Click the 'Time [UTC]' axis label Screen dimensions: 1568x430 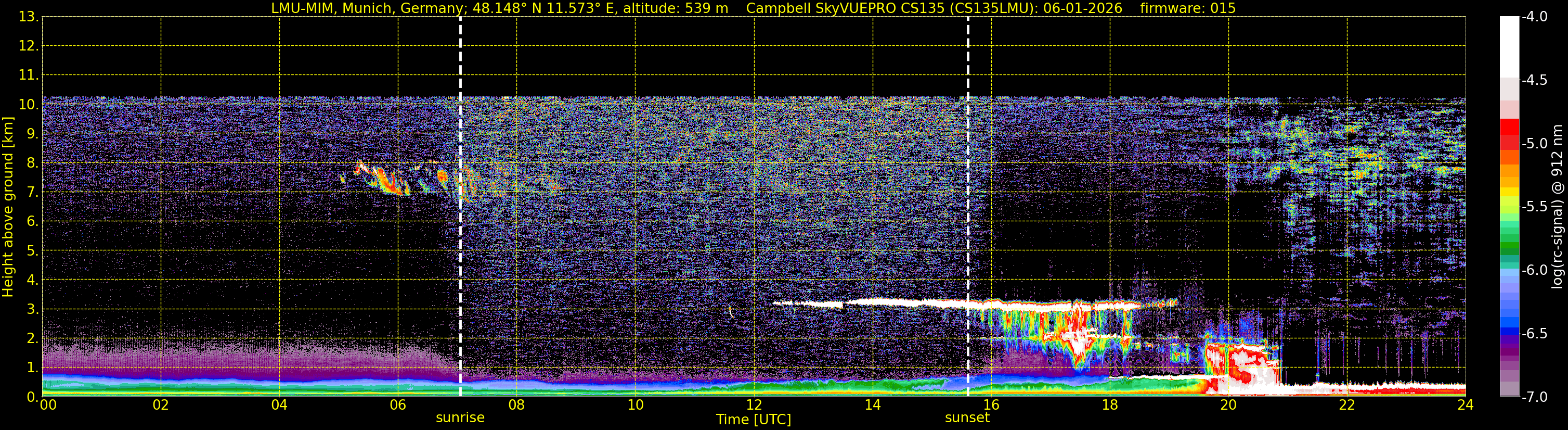(754, 420)
